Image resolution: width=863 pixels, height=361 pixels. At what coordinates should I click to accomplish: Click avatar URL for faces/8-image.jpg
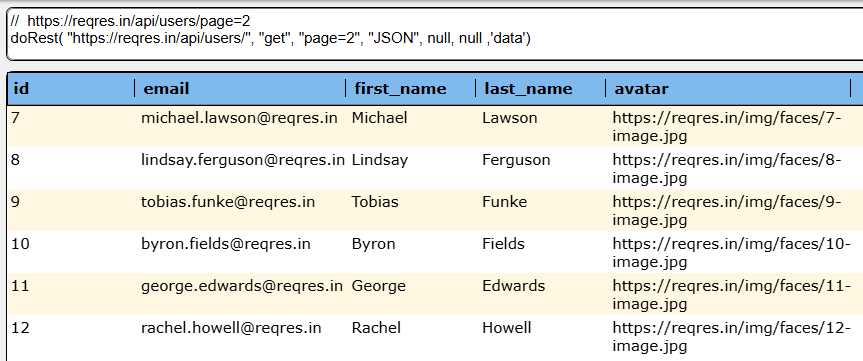(727, 169)
